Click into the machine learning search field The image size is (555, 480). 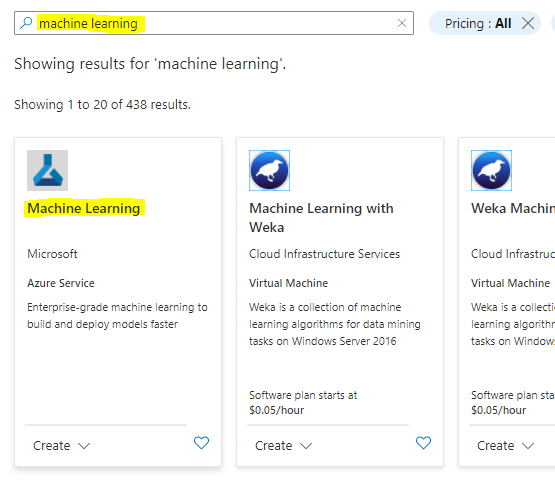(x=214, y=23)
